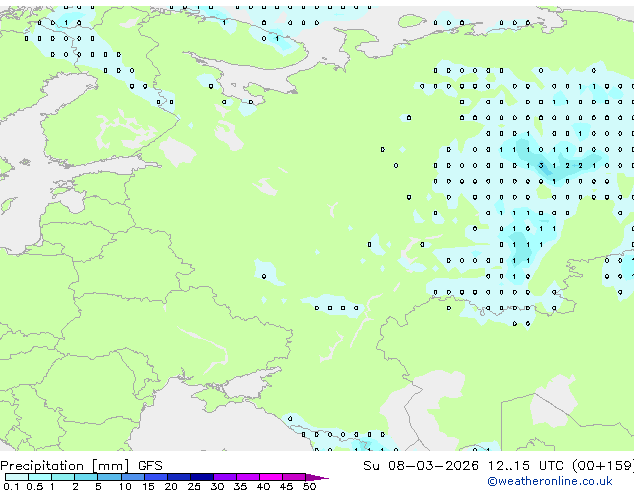Click the '25' legend scale label
The width and height of the screenshot is (634, 490).
coord(194,486)
